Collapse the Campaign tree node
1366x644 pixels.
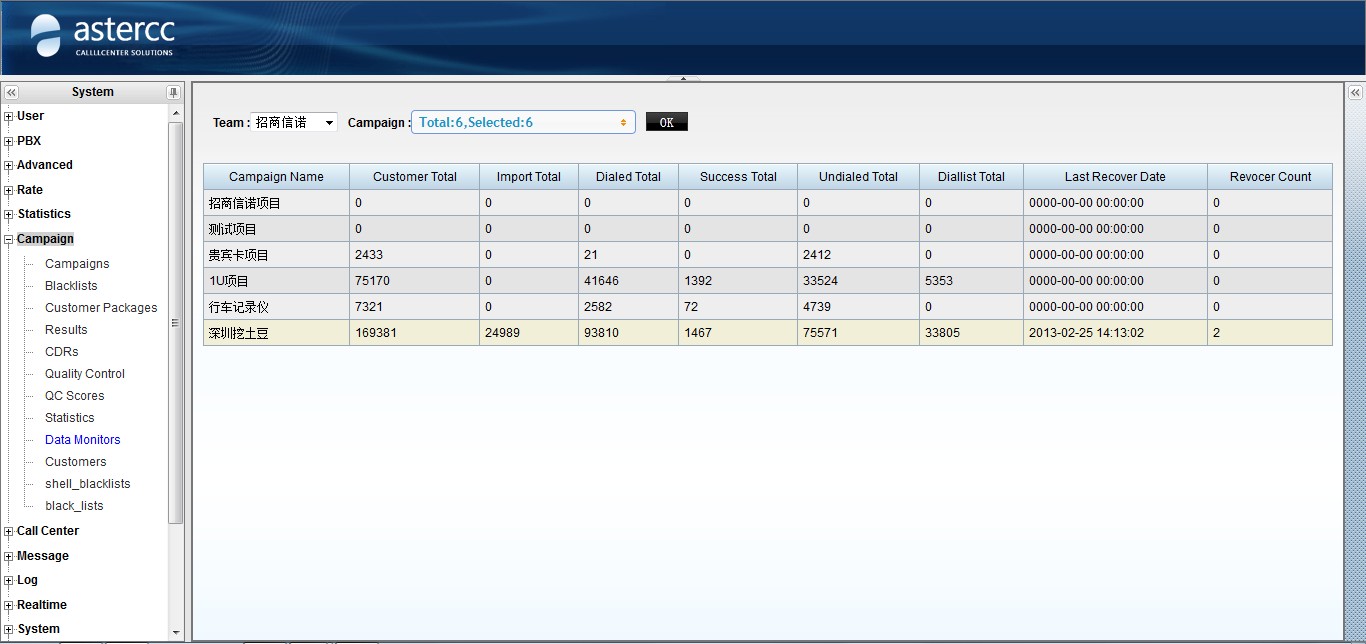[x=9, y=240]
